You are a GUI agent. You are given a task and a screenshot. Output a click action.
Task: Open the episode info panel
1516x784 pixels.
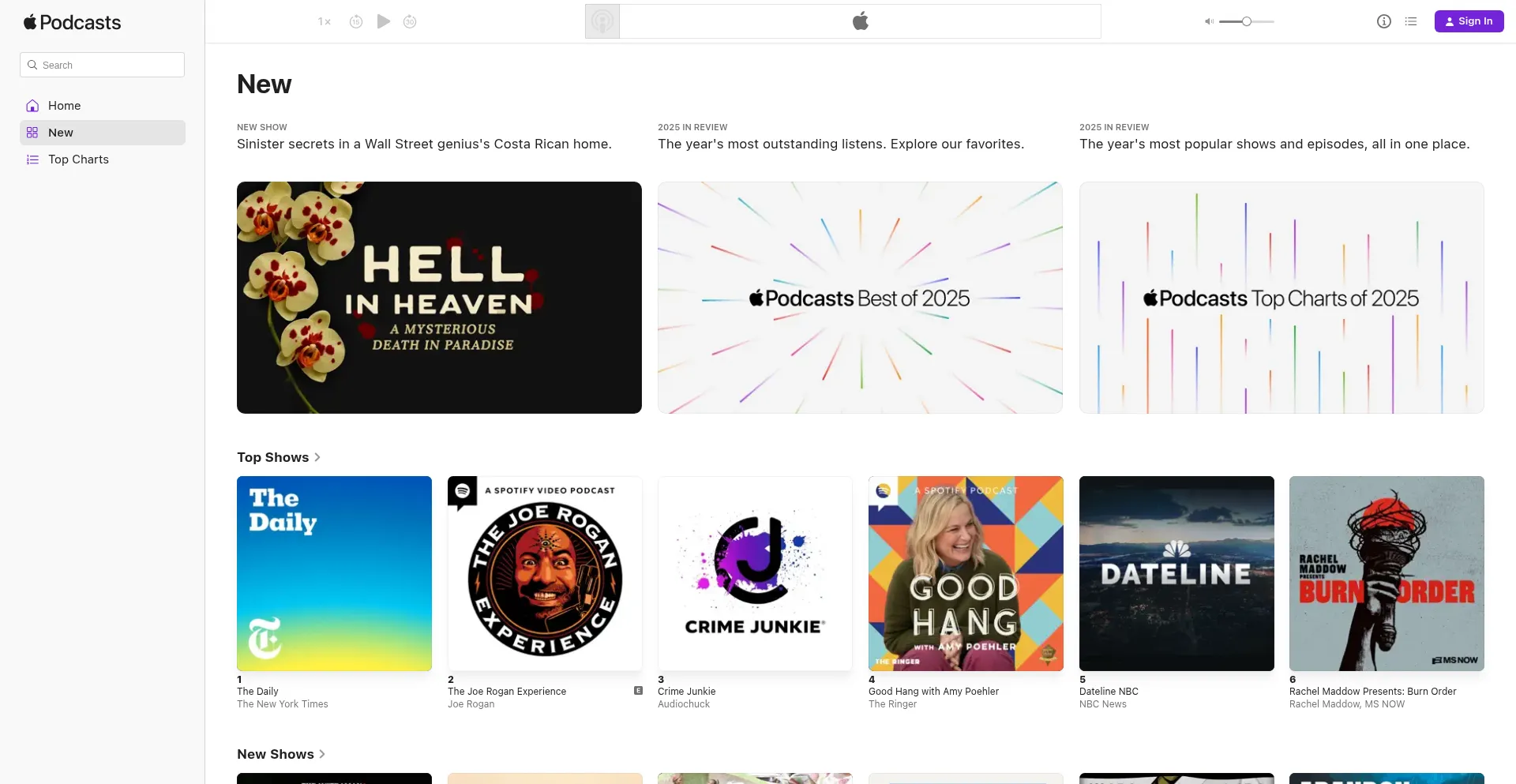1384,21
